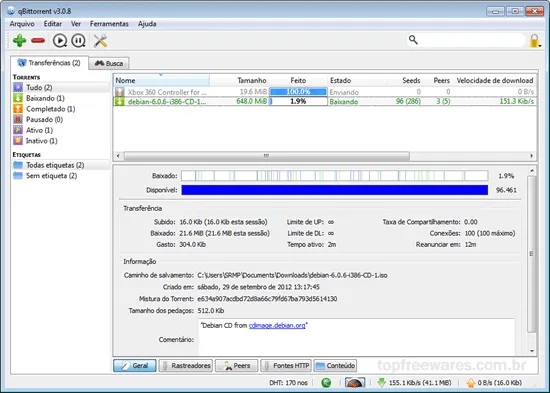Sort by Velocidade de download column header
This screenshot has height=393, width=550.
point(495,80)
